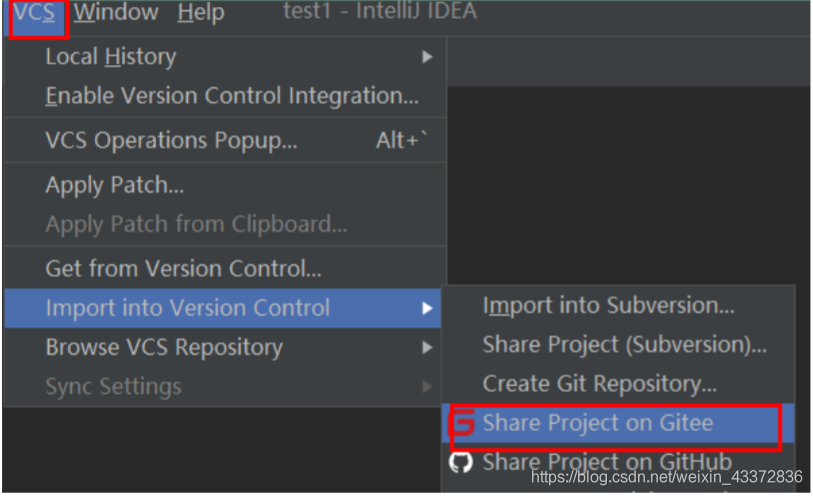Choose Import into Subversion
813x496 pixels.
608,306
